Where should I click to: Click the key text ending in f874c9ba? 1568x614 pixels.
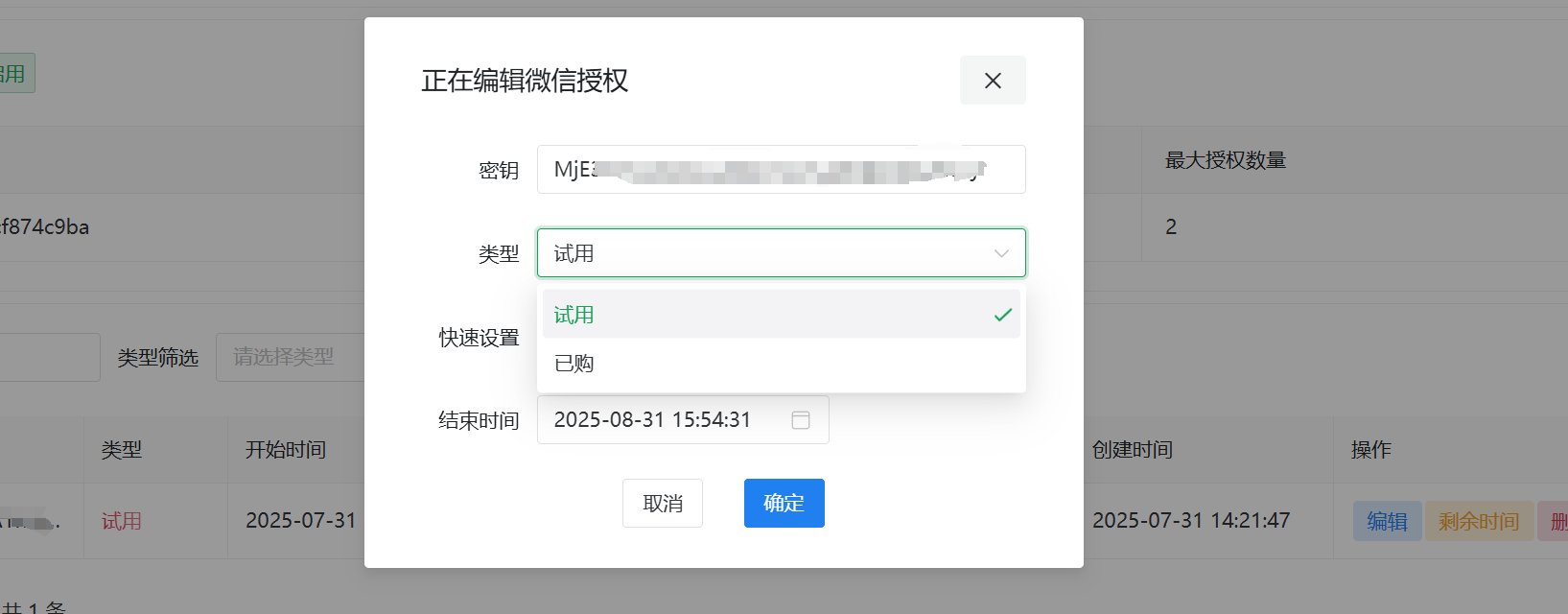(44, 226)
